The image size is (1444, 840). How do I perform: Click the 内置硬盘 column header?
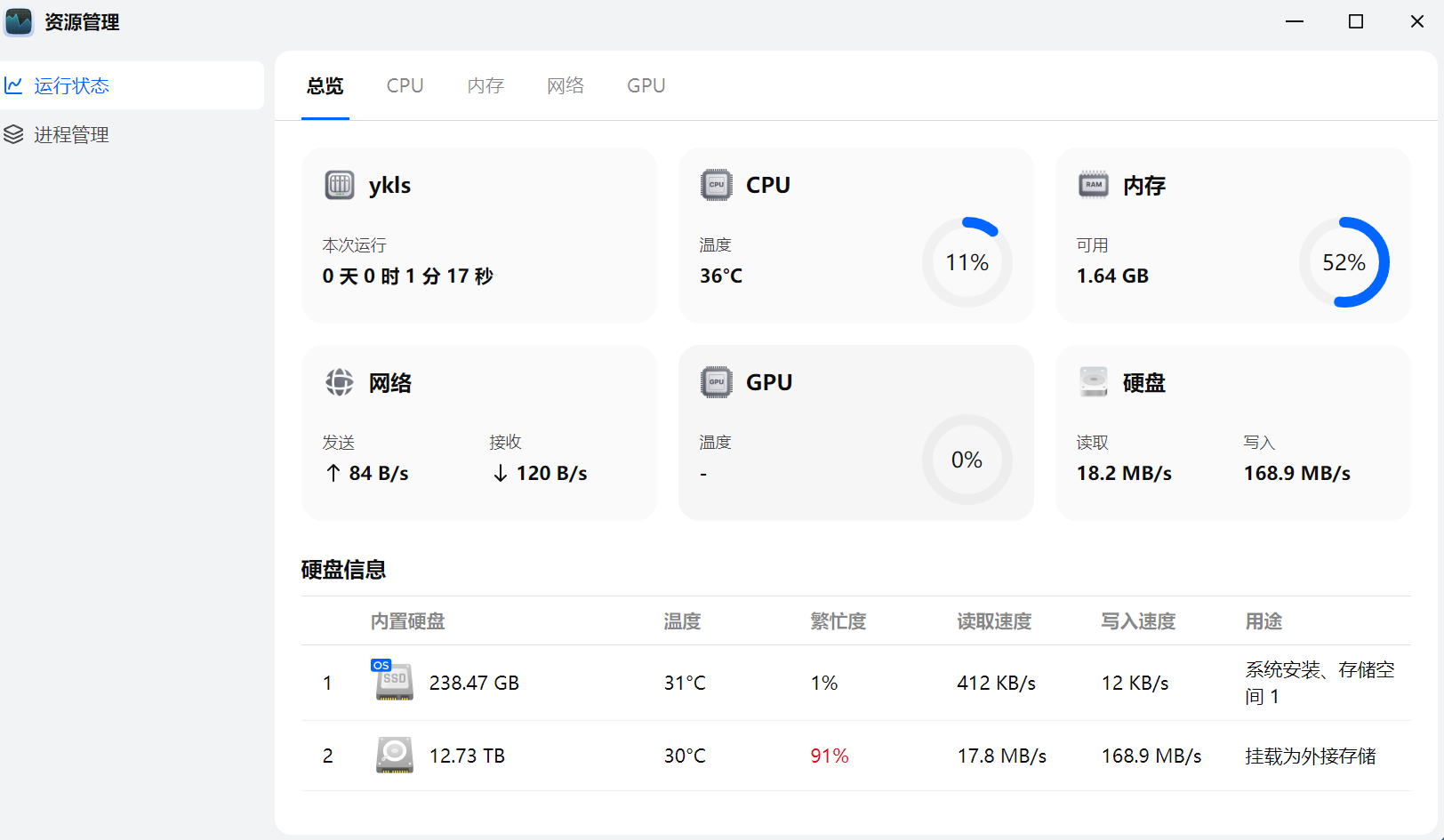pos(408,621)
